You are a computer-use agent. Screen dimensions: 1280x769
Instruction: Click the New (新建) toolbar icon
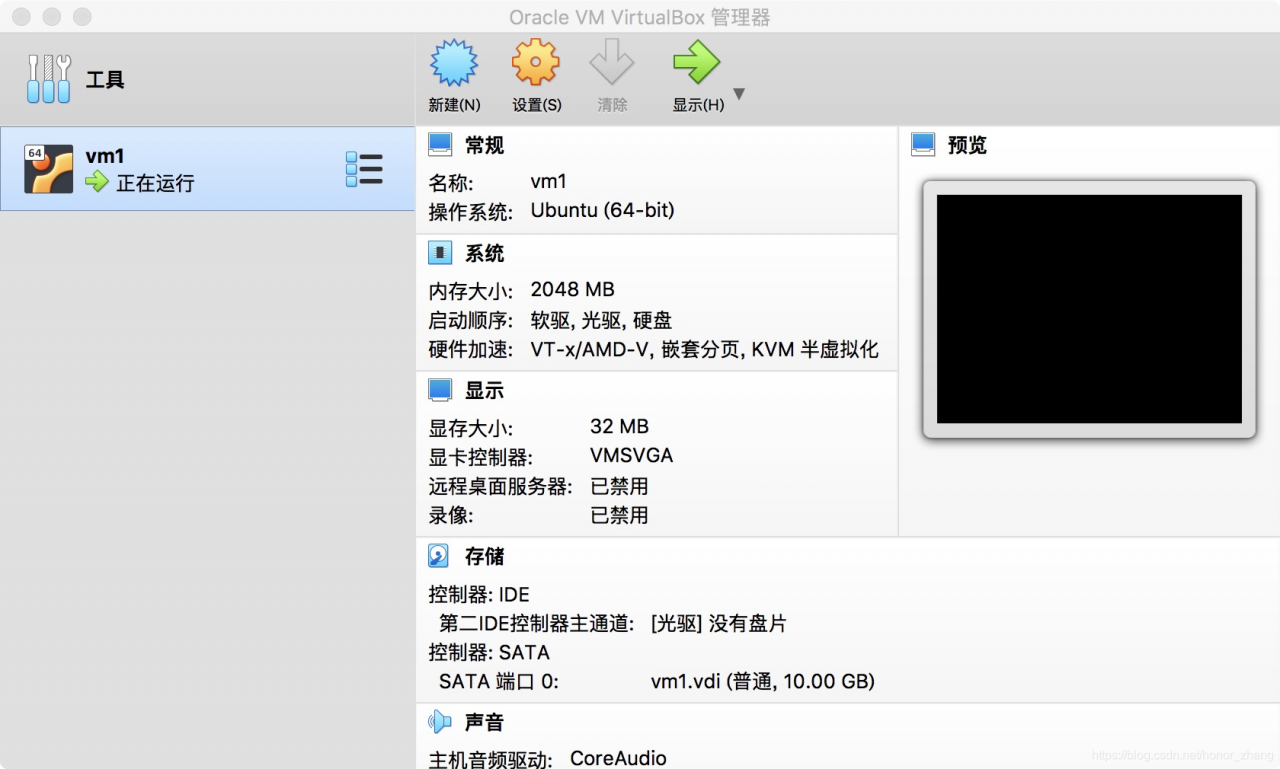click(x=454, y=62)
